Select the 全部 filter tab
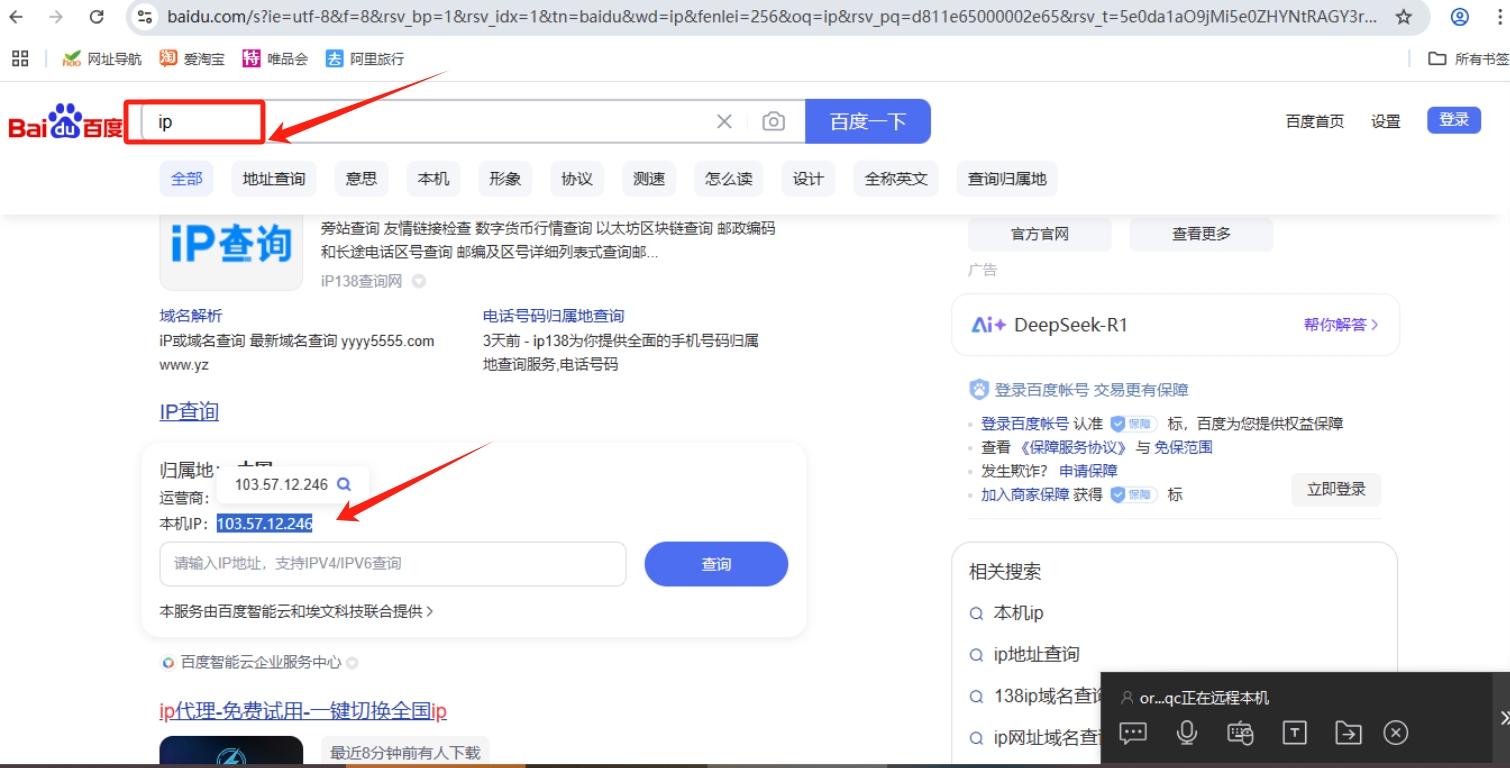This screenshot has height=768, width=1510. pos(187,179)
